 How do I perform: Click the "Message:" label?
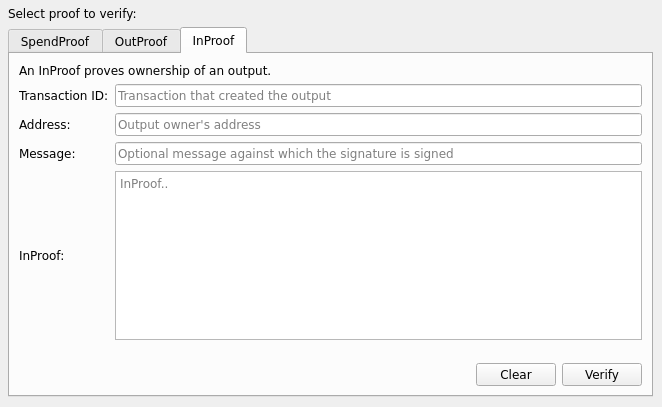tap(47, 154)
